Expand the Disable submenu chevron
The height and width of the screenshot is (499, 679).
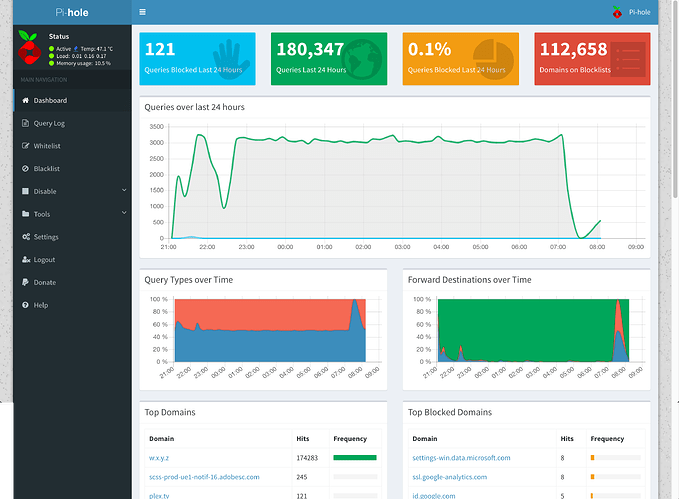pos(124,191)
